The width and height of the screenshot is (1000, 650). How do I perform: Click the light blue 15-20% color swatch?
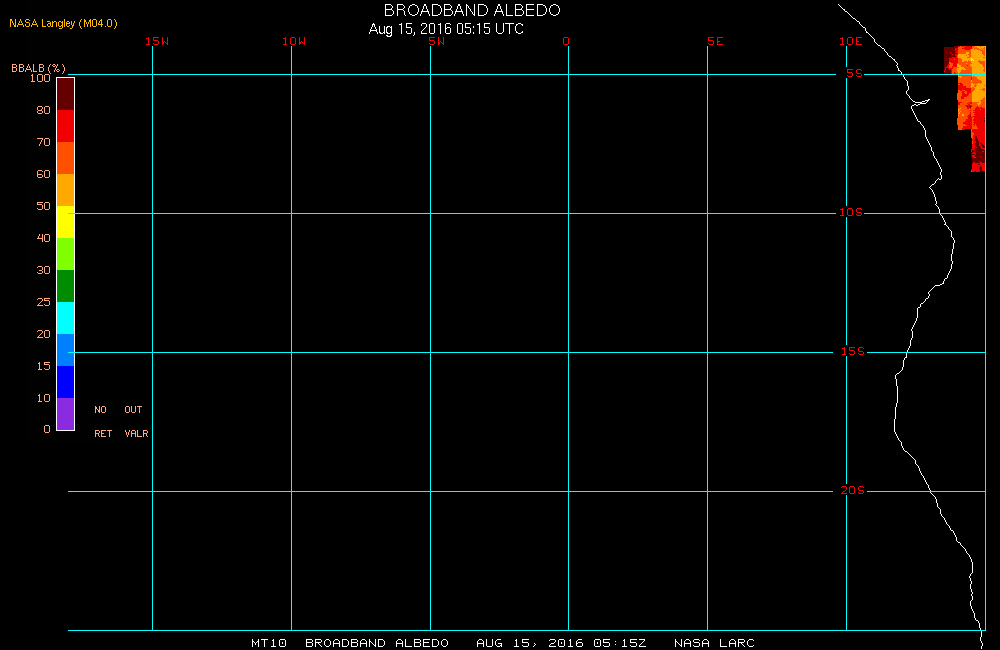point(66,350)
